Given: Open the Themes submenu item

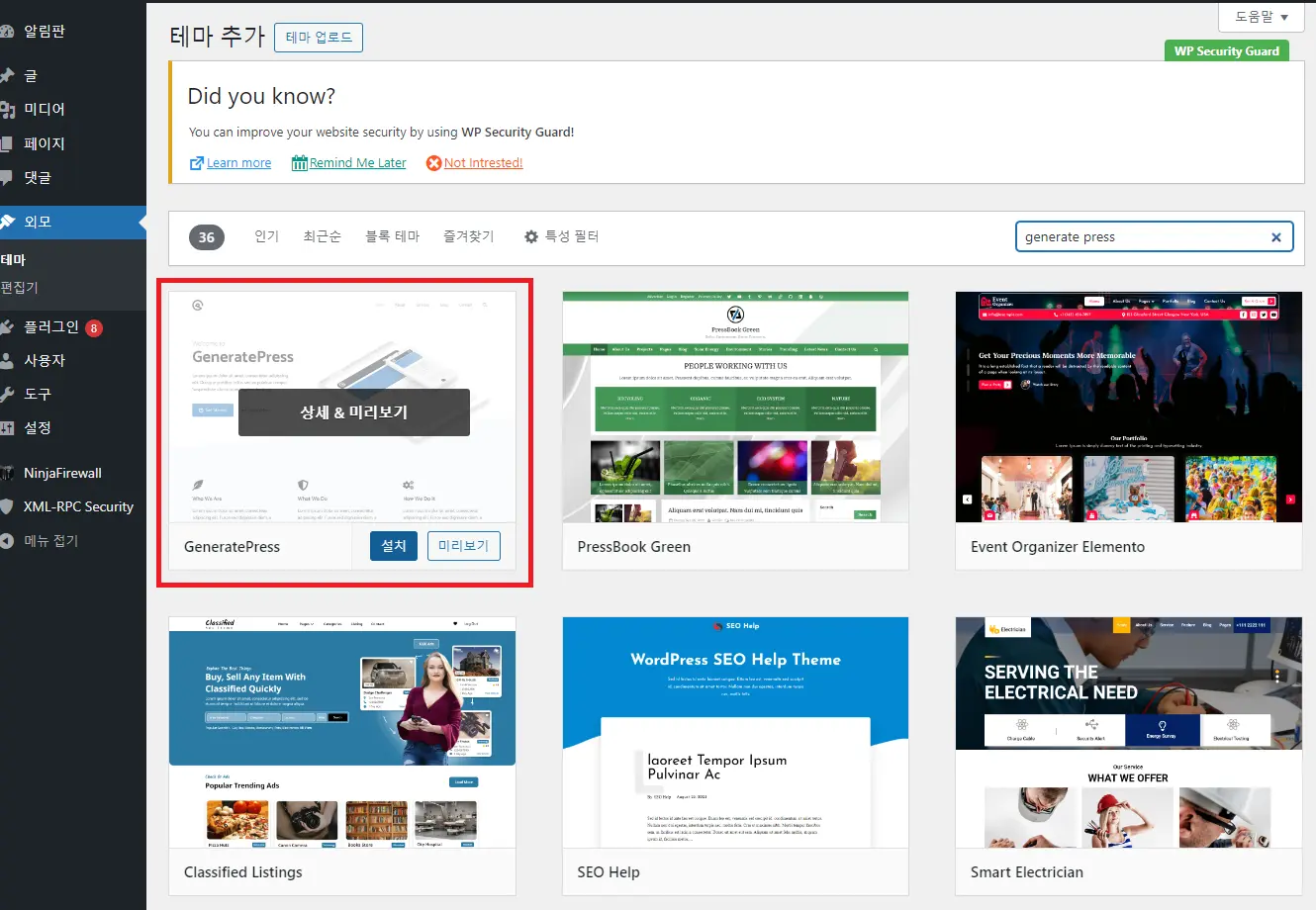Looking at the screenshot, I should 14,259.
